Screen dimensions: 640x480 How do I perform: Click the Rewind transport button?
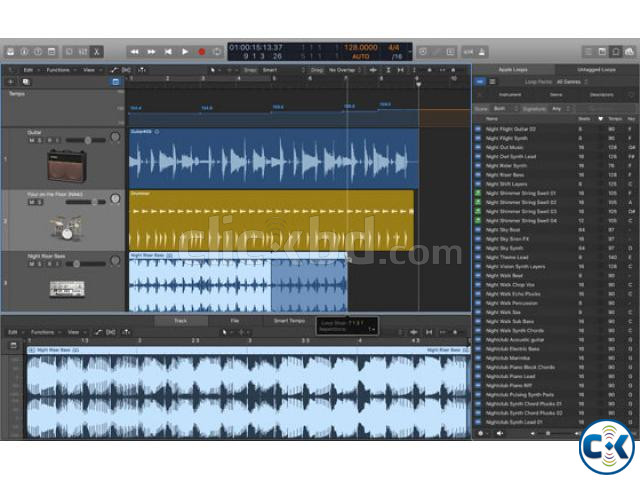tap(134, 52)
